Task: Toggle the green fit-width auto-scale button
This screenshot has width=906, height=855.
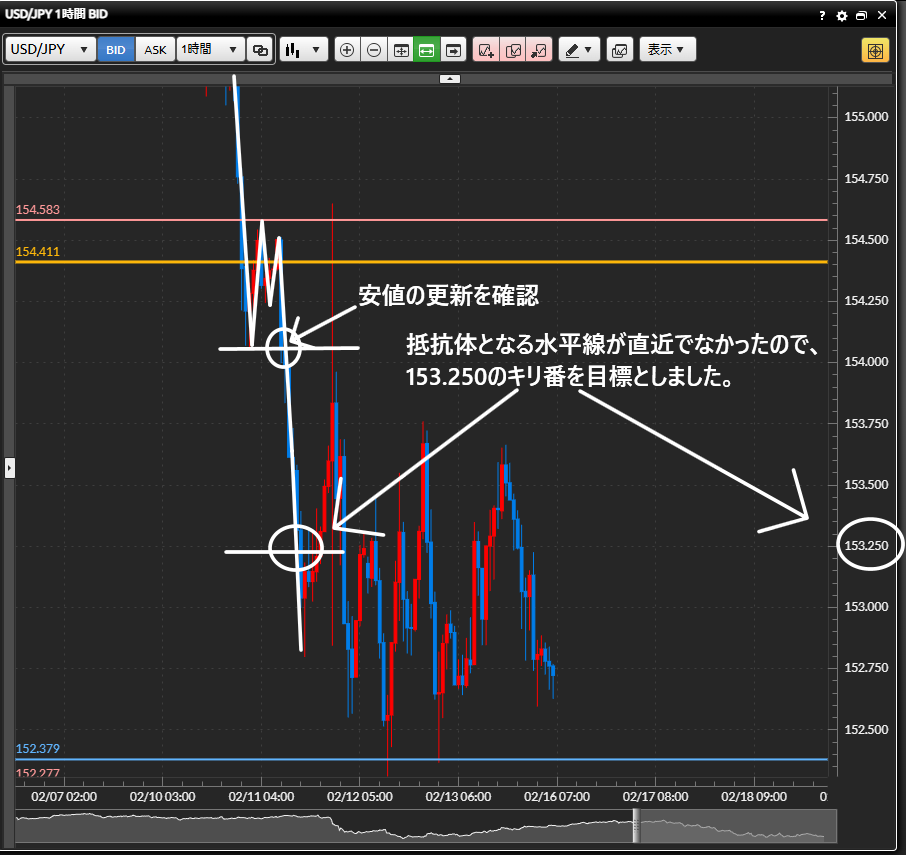Action: tap(426, 50)
